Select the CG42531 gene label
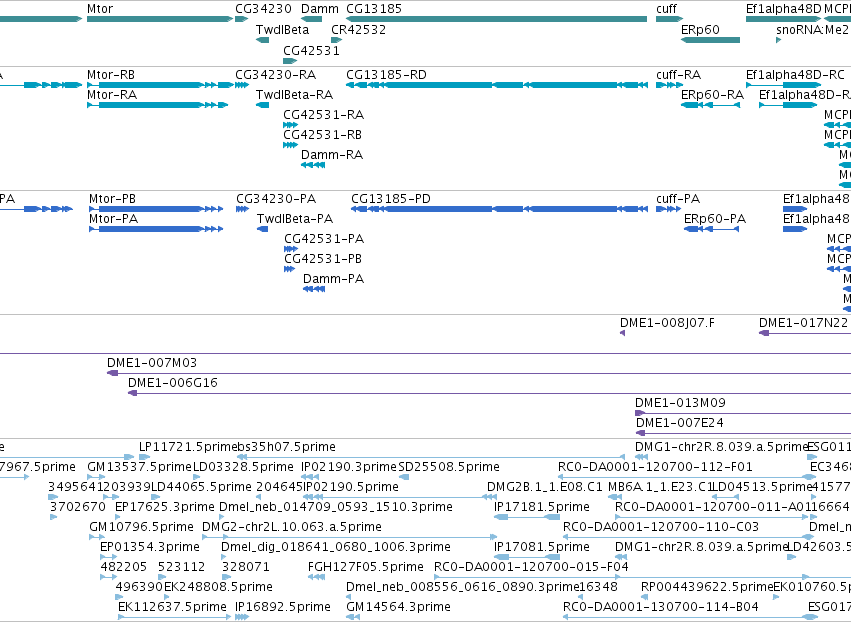 pyautogui.click(x=312, y=50)
